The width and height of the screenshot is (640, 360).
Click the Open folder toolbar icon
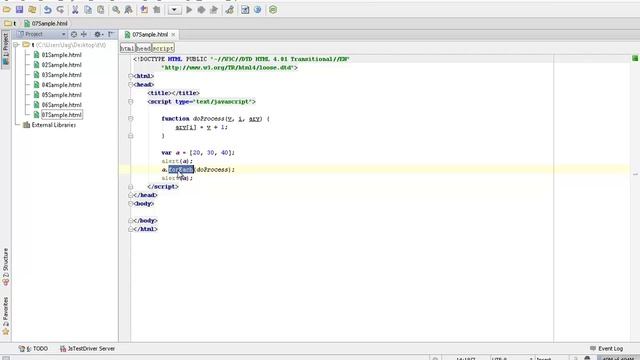(7, 9)
